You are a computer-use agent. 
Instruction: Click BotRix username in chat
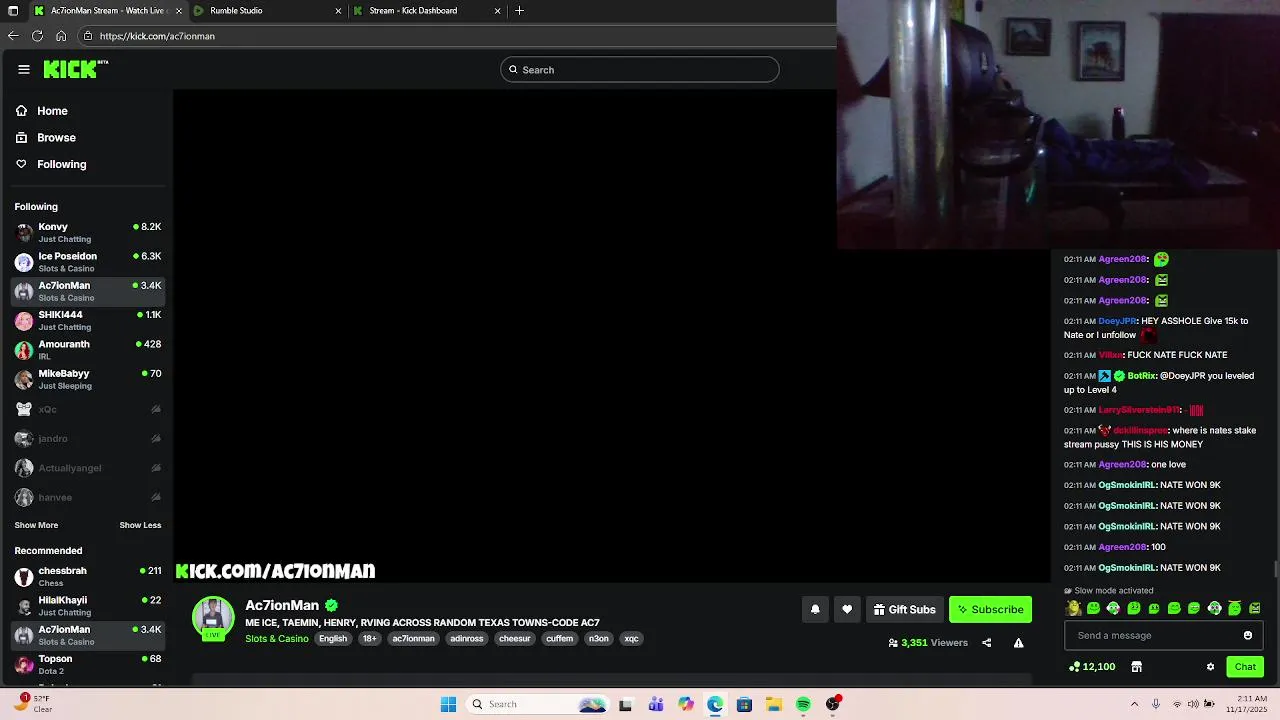coord(1140,376)
